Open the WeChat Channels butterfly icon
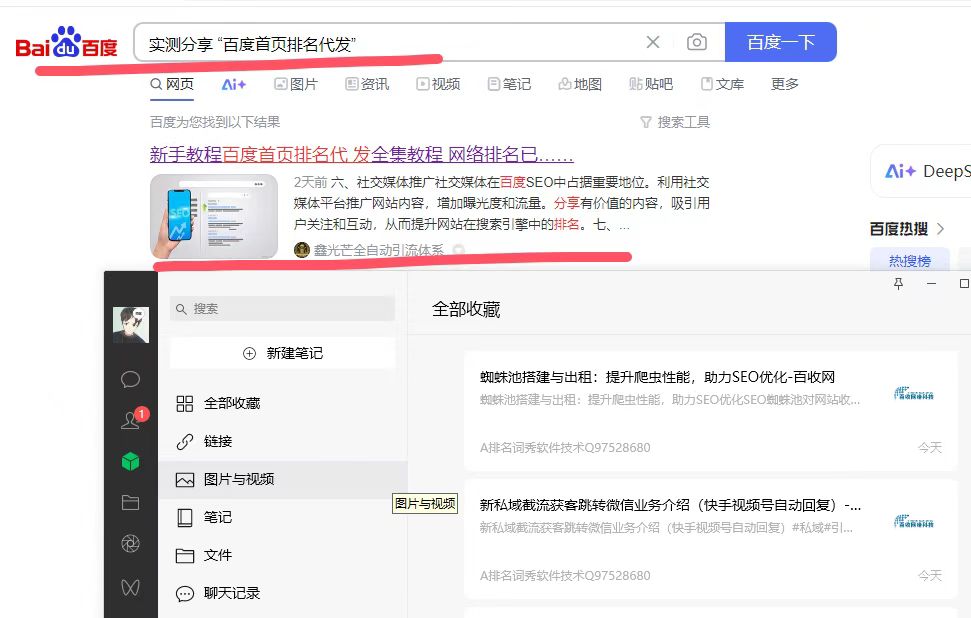971x618 pixels. pyautogui.click(x=130, y=586)
